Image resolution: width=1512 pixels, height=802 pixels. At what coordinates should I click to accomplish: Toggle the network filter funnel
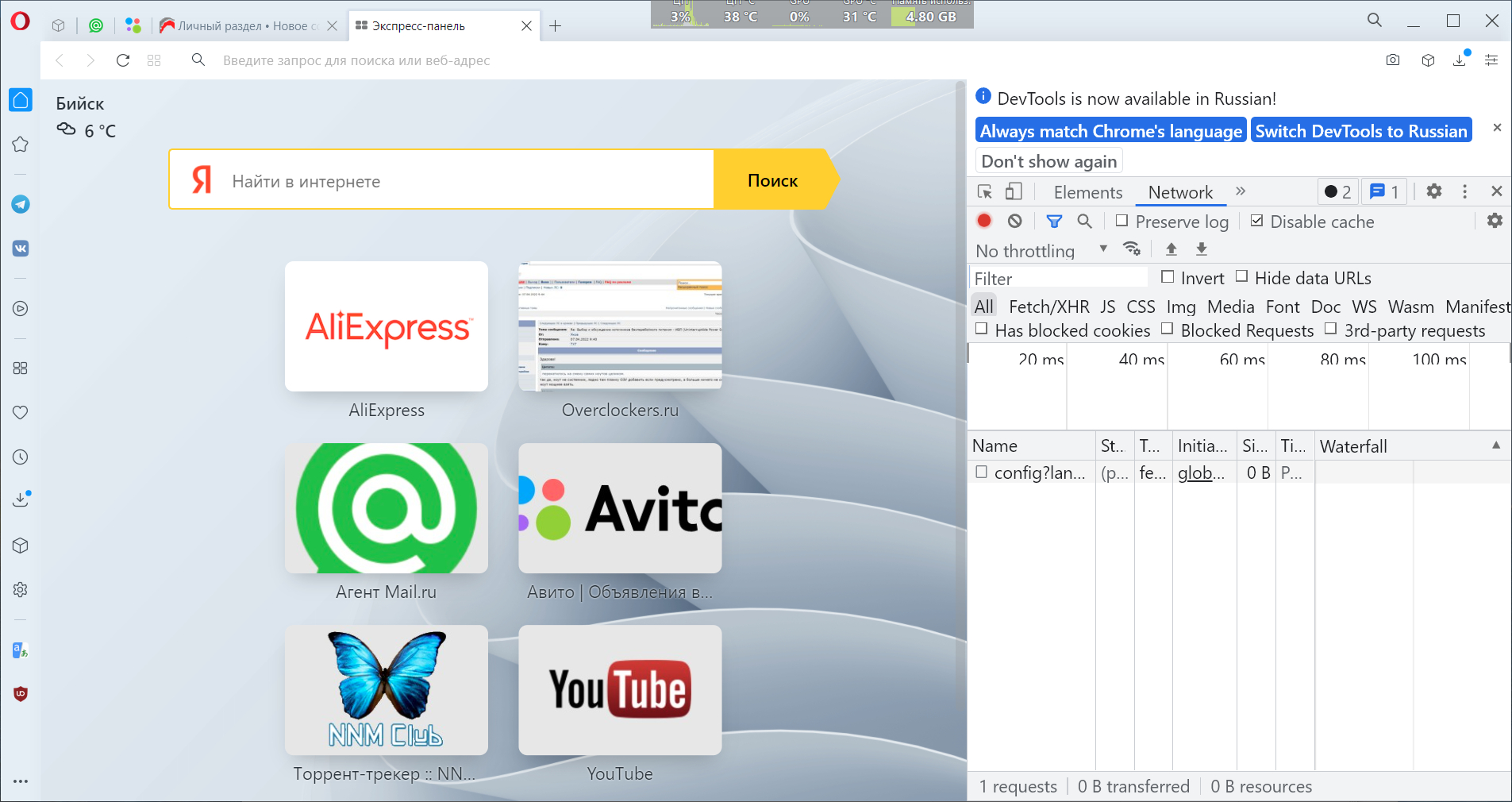(x=1054, y=222)
